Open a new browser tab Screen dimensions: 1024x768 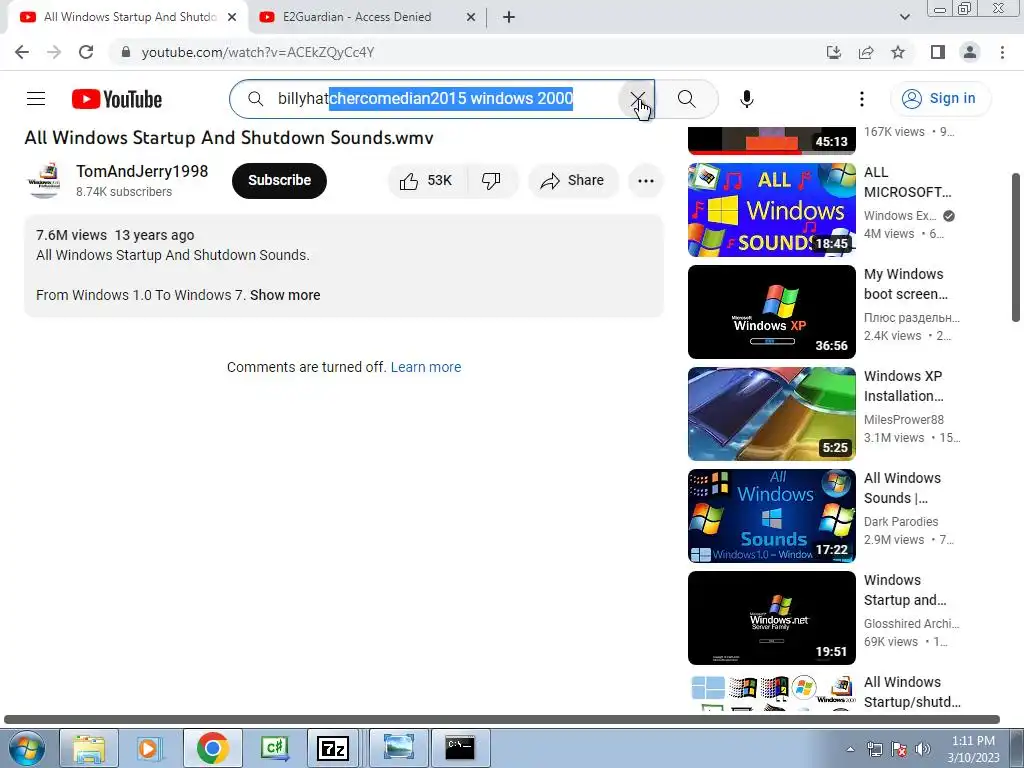click(x=509, y=17)
